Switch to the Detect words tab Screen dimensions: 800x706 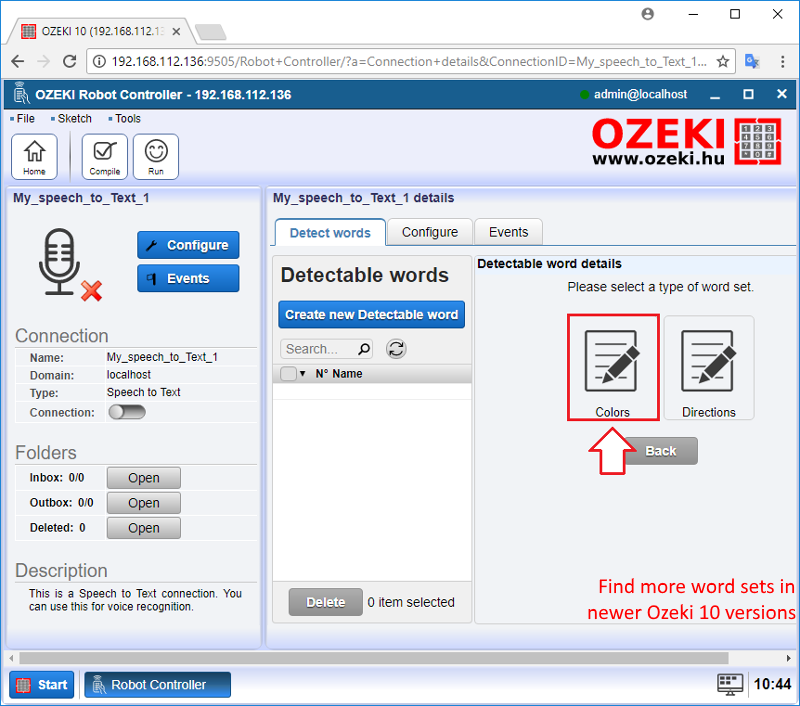click(330, 233)
